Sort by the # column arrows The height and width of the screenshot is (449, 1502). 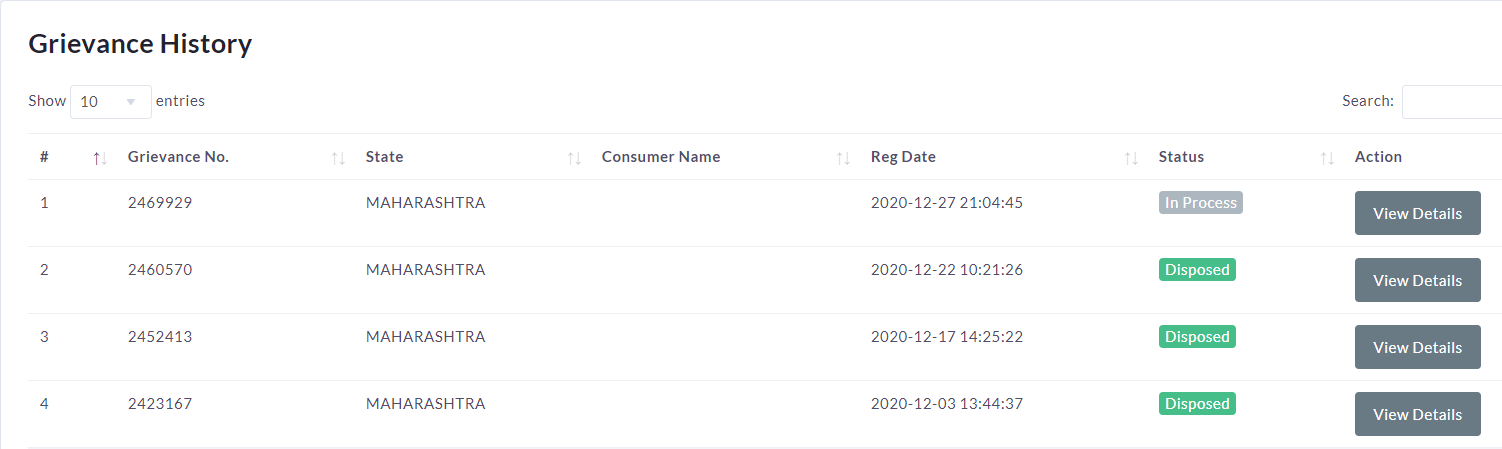(99, 158)
